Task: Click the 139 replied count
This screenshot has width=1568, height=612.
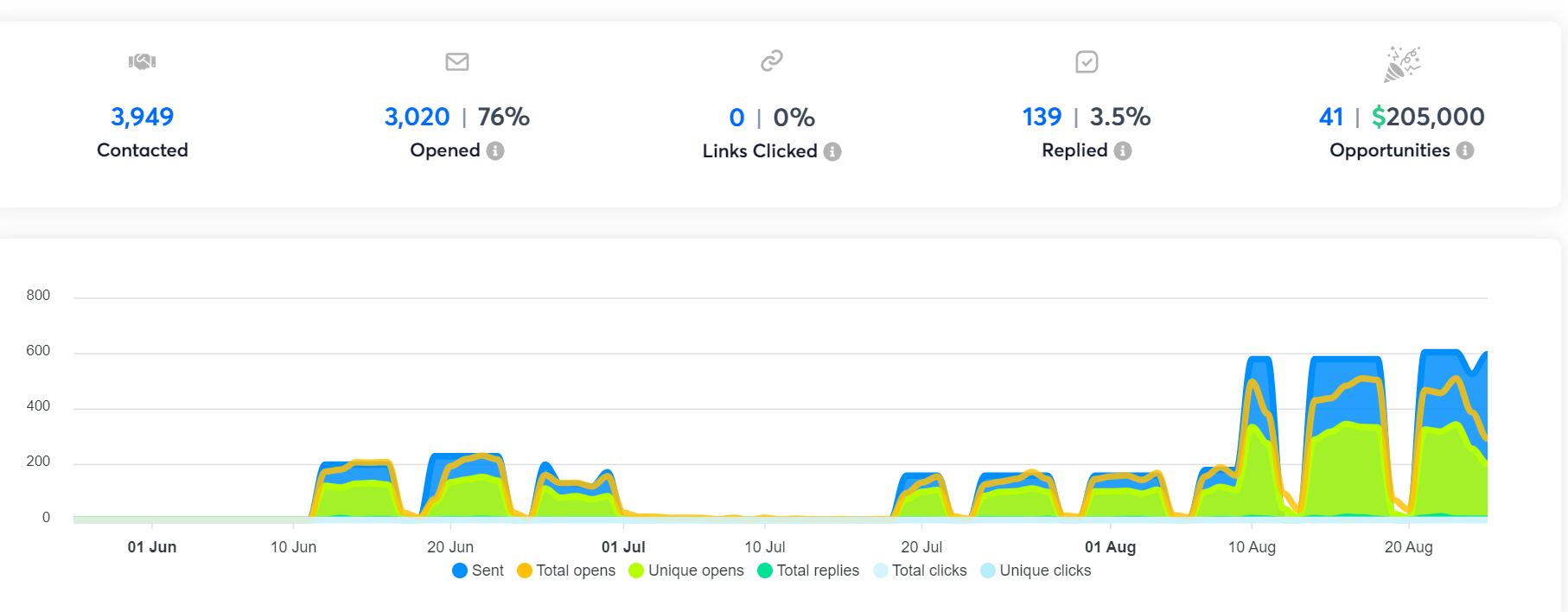Action: click(1042, 117)
